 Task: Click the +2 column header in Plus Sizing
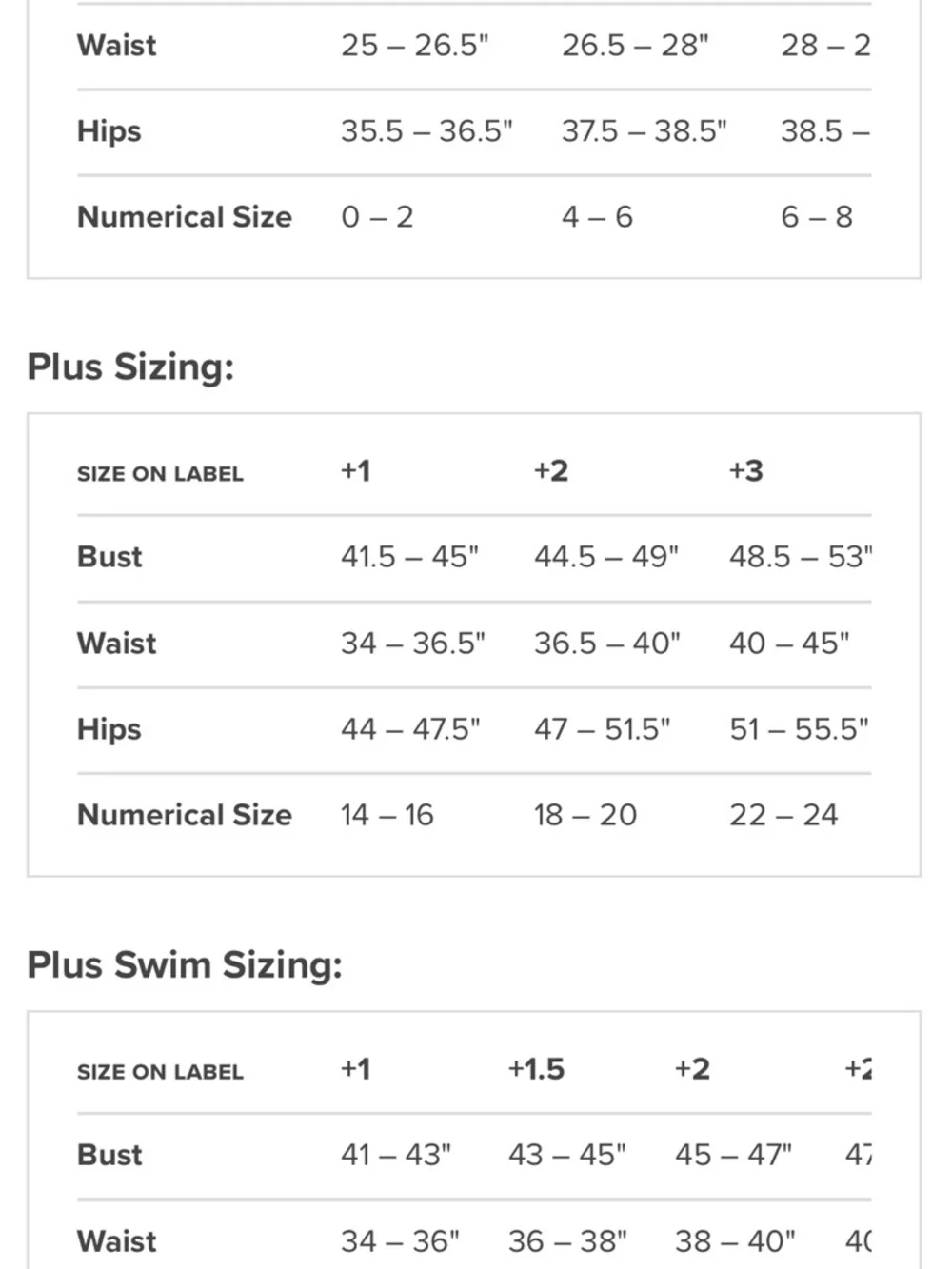point(551,471)
